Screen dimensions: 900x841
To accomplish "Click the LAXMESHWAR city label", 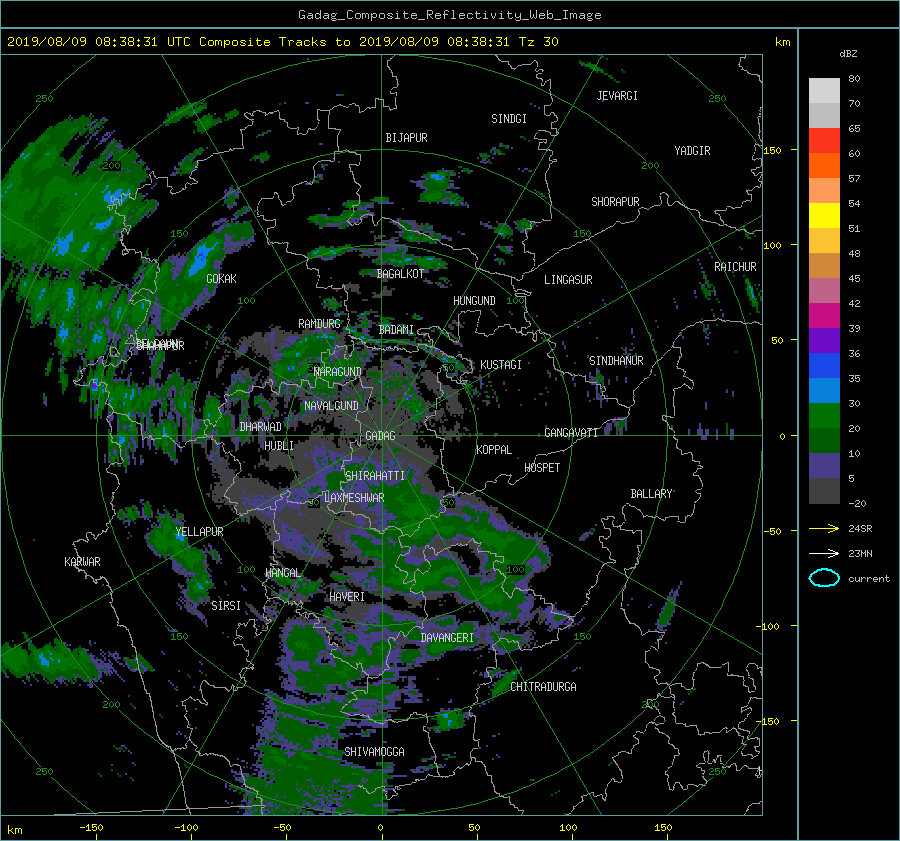I will point(354,498).
